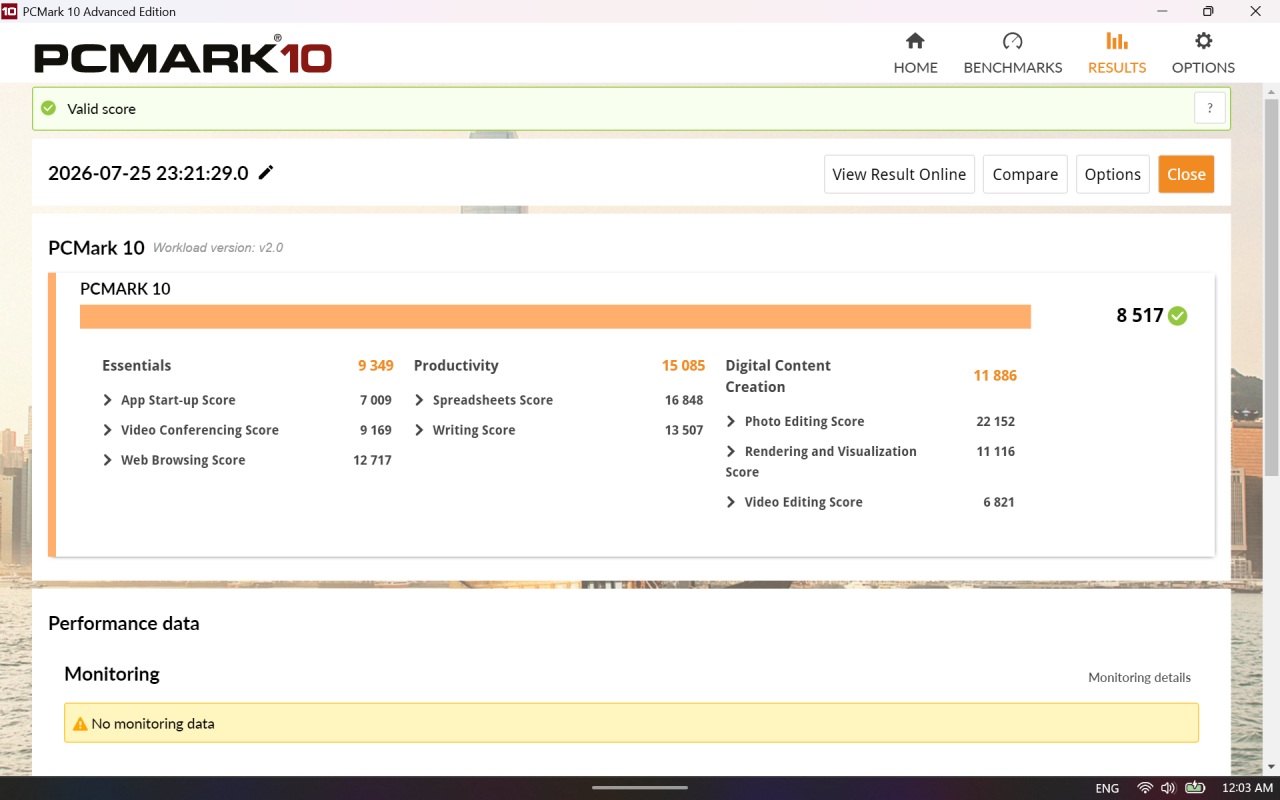Open the taskbar clock showing 12:03 AM
The width and height of the screenshot is (1280, 800).
click(1247, 788)
